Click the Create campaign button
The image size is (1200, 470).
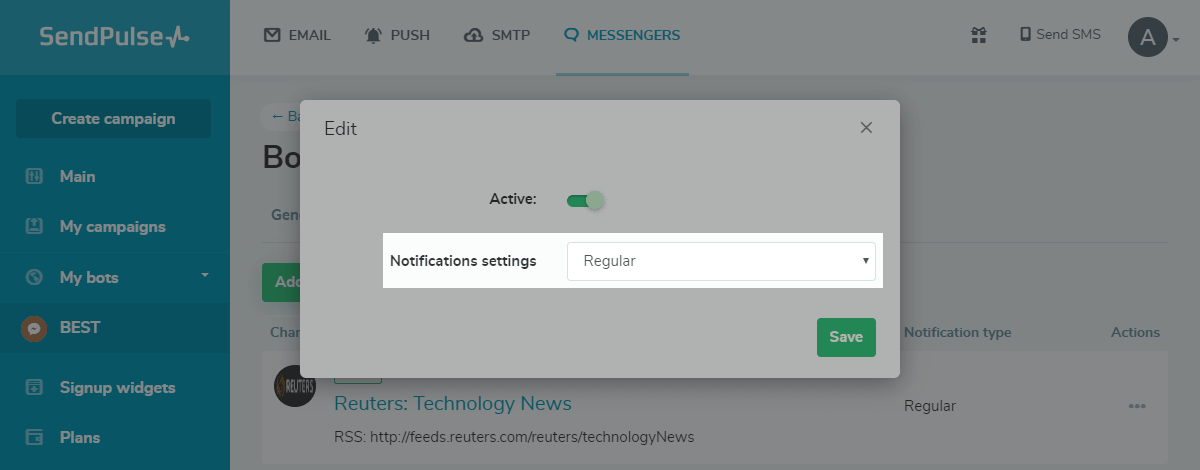(x=113, y=119)
